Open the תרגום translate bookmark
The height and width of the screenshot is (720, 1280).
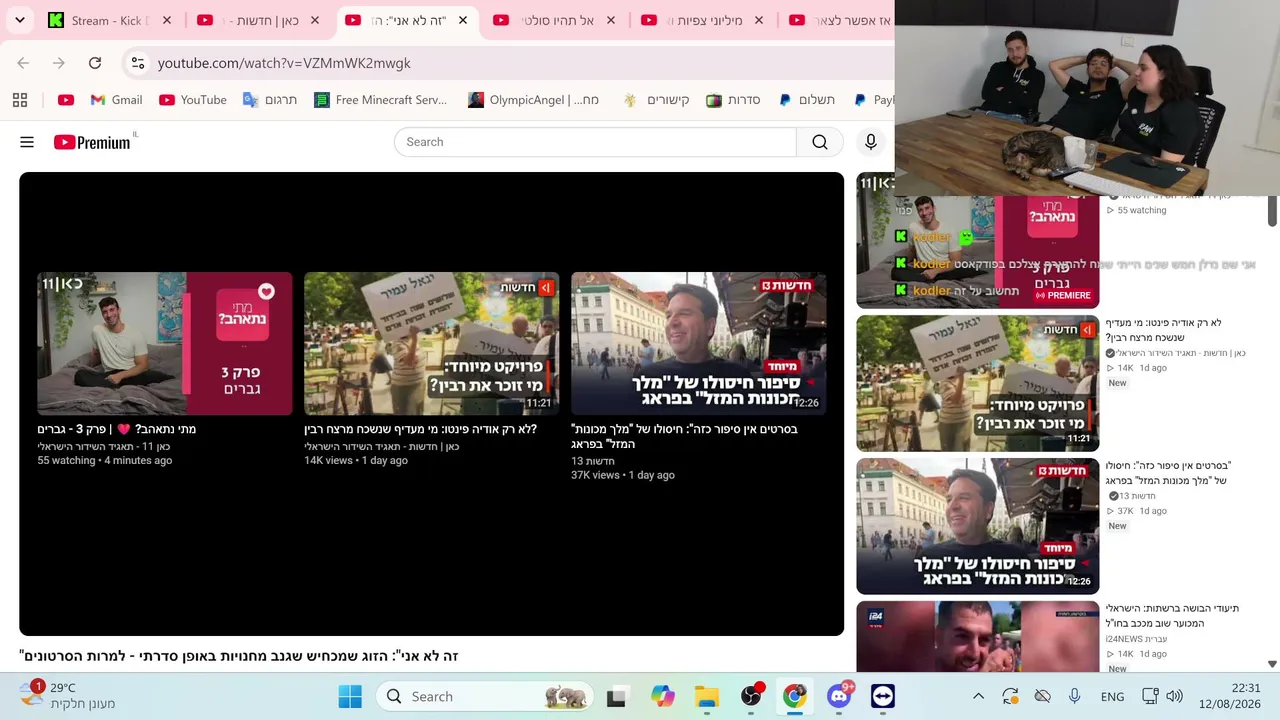pos(270,100)
